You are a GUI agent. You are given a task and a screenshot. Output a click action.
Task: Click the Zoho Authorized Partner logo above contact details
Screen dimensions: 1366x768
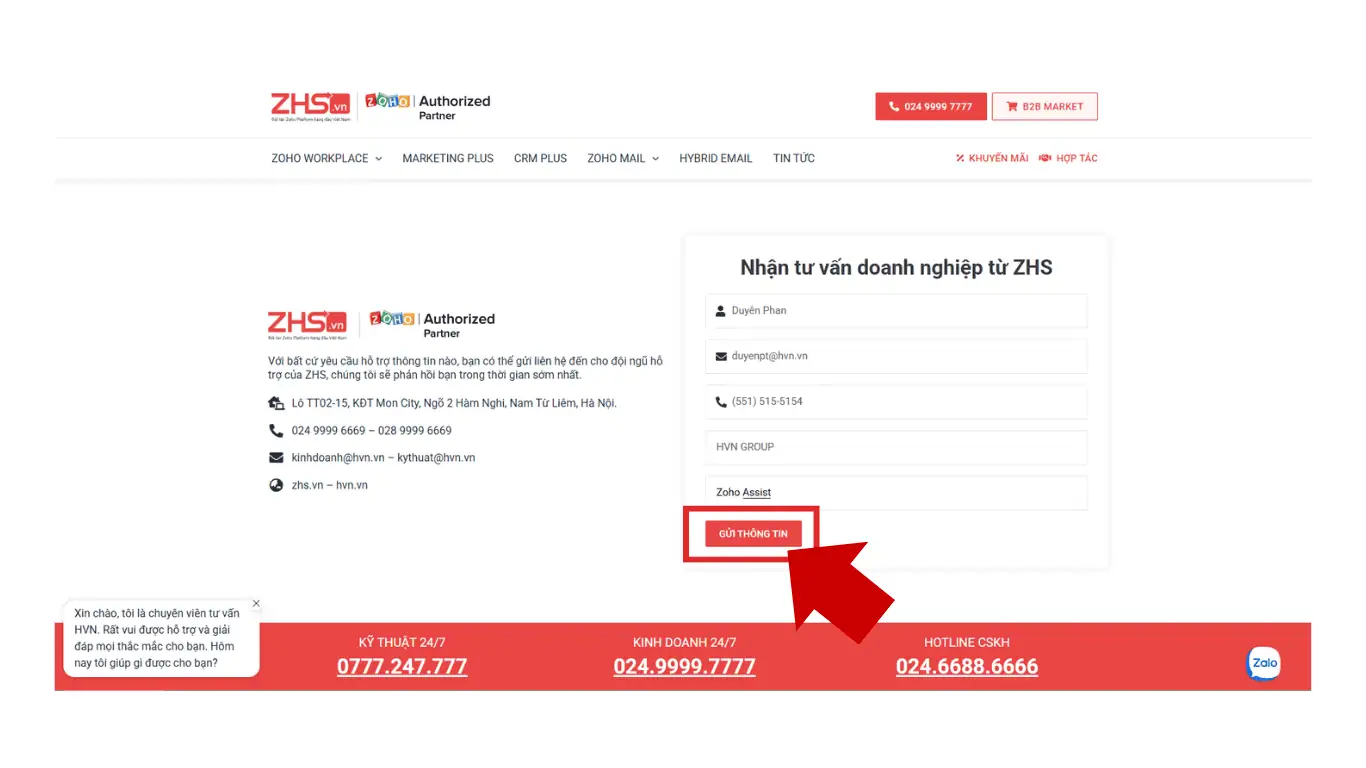[x=432, y=325]
